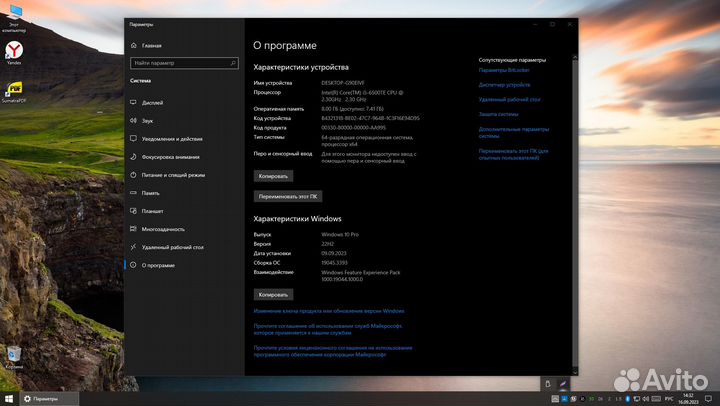Copy Windows specs with the lower Копировать button

pos(273,294)
